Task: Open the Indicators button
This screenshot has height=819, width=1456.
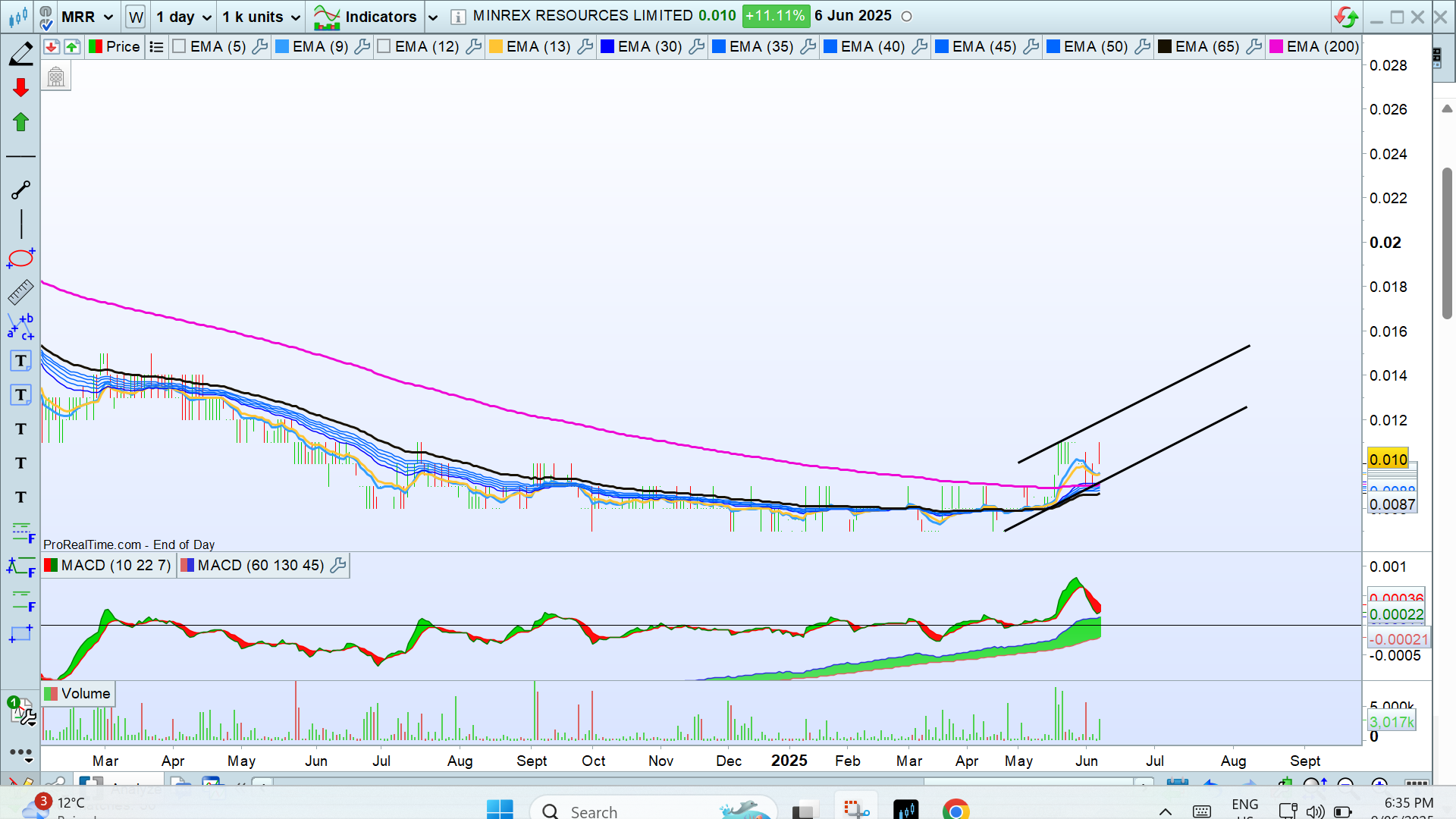Action: pyautogui.click(x=366, y=17)
